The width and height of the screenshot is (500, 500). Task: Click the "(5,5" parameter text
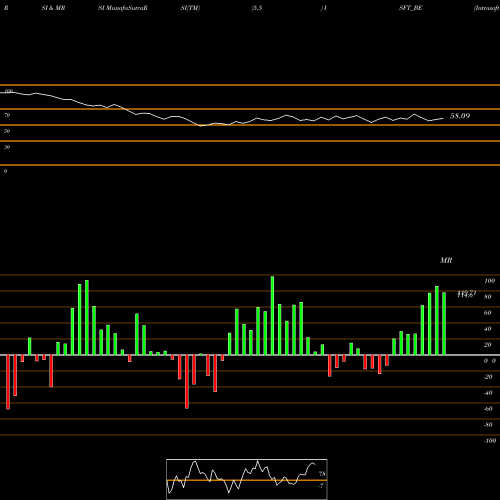coord(257,8)
